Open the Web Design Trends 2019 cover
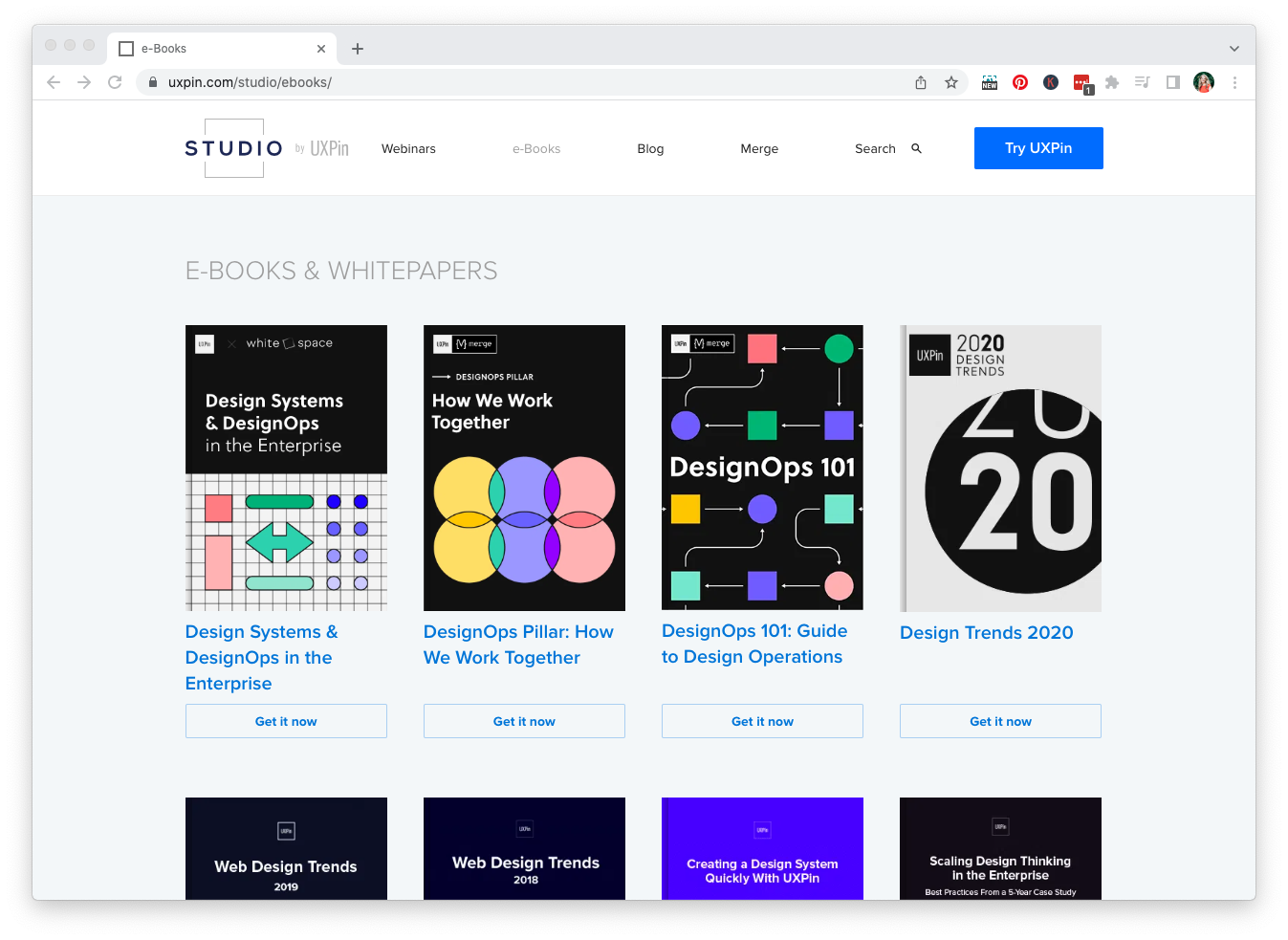1288x940 pixels. coord(286,848)
